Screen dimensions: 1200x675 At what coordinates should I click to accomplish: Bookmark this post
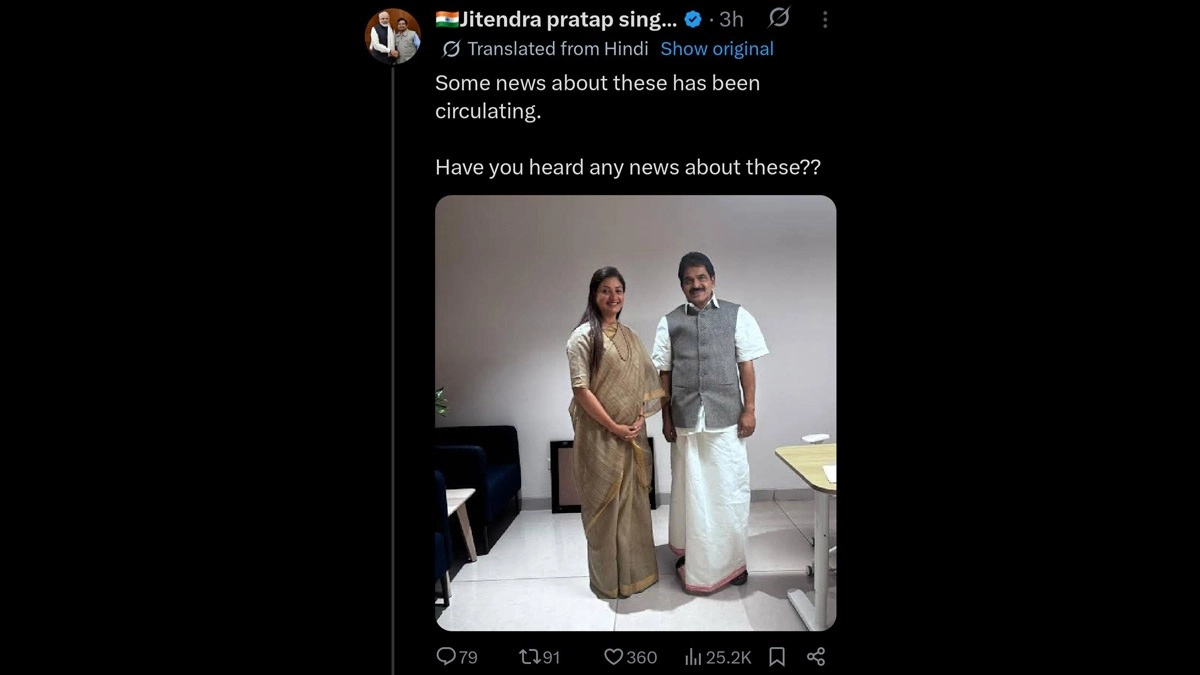(x=776, y=657)
